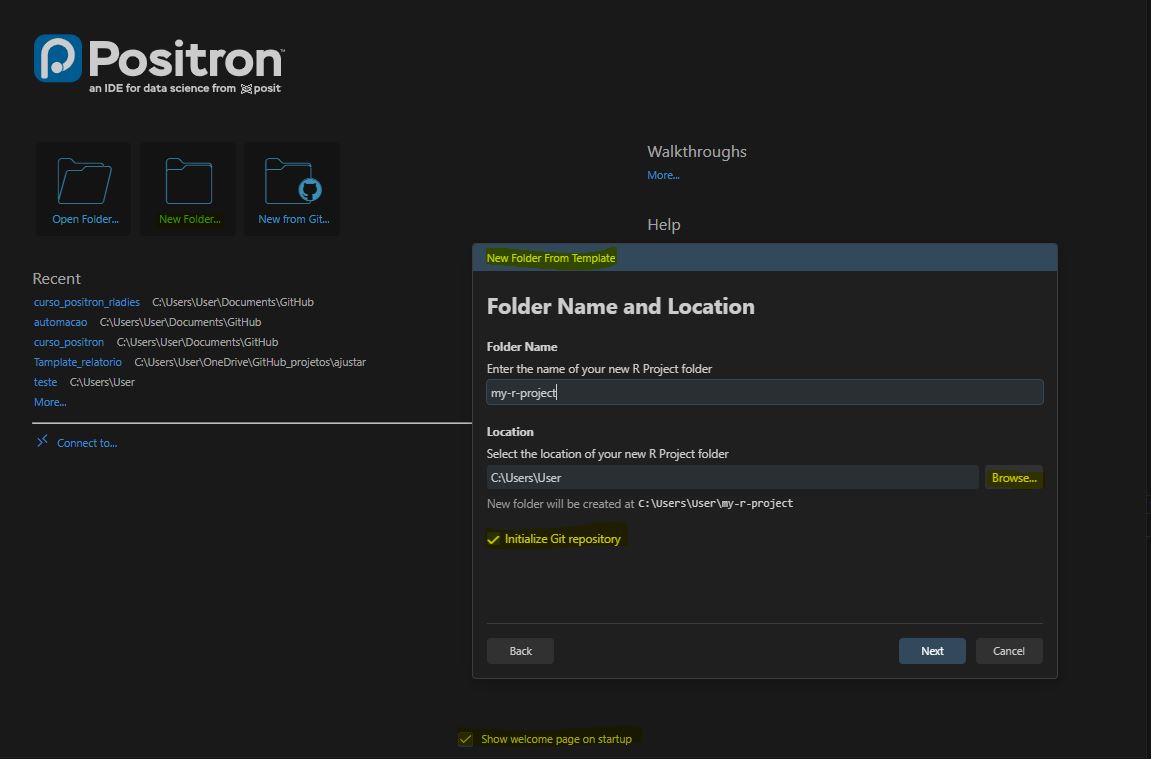Click the Connect to remote icon
The width and height of the screenshot is (1151, 759).
click(x=42, y=441)
